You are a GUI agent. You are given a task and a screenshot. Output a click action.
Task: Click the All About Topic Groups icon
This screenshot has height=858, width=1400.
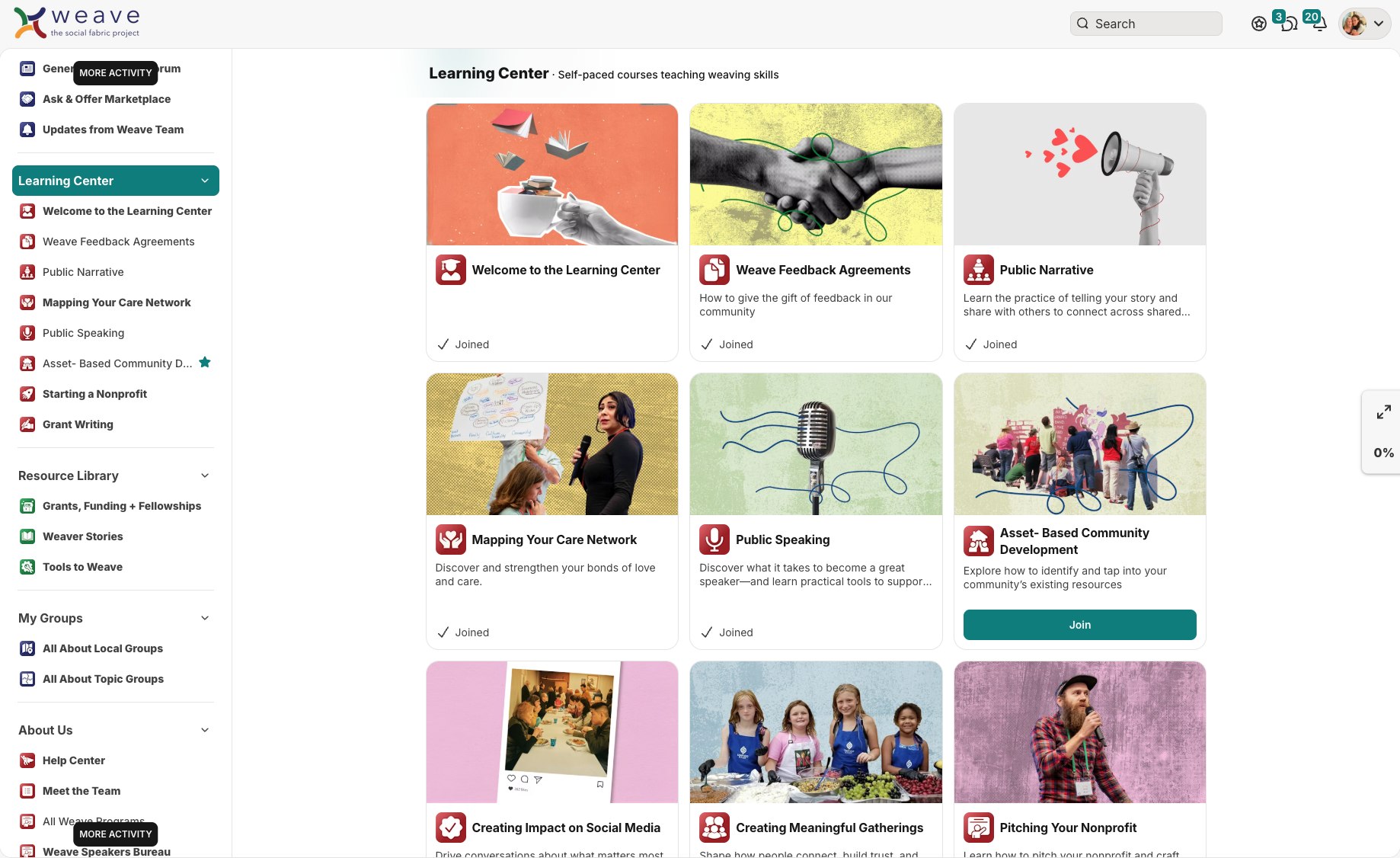[x=27, y=679]
